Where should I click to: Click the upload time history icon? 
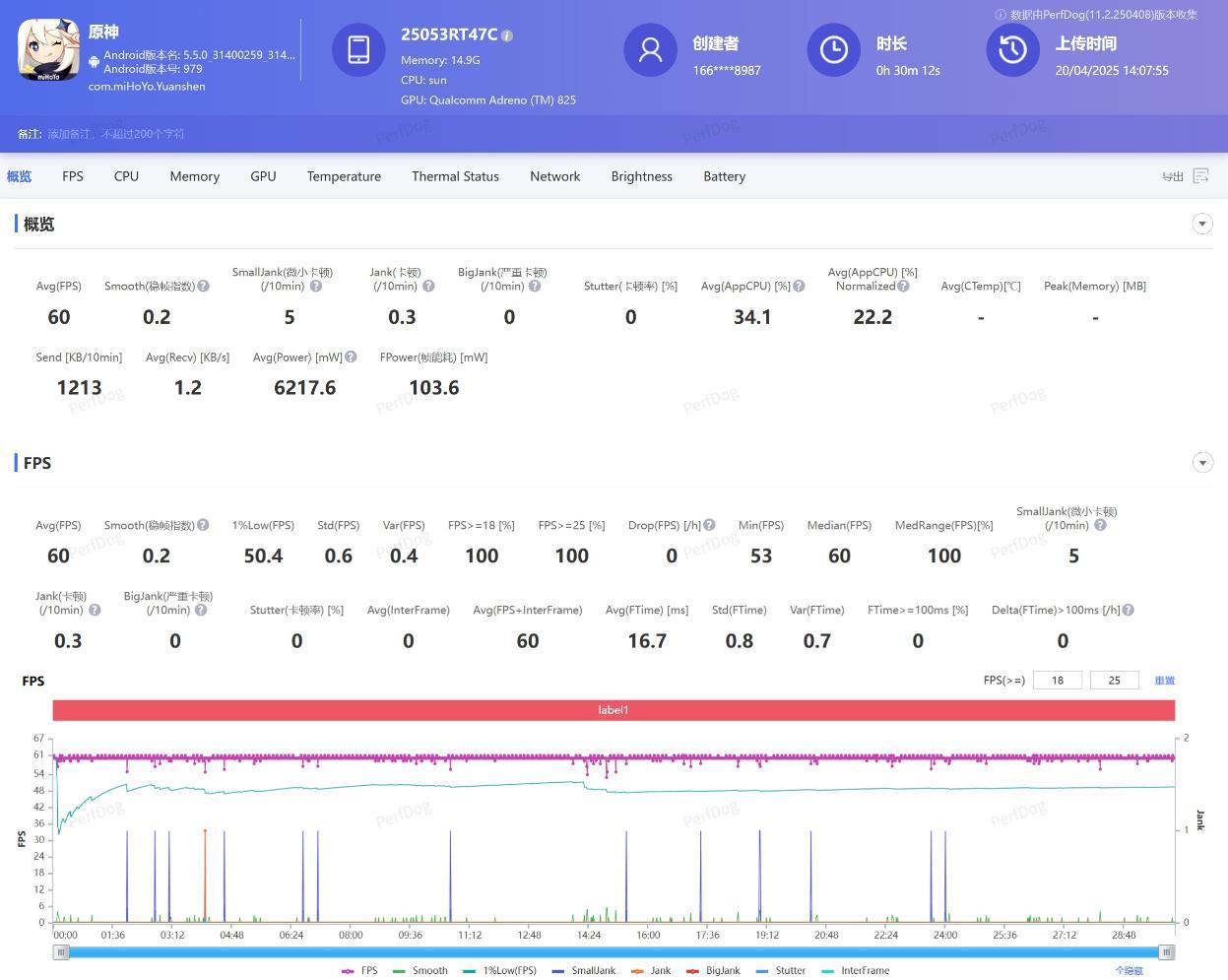tap(1012, 50)
